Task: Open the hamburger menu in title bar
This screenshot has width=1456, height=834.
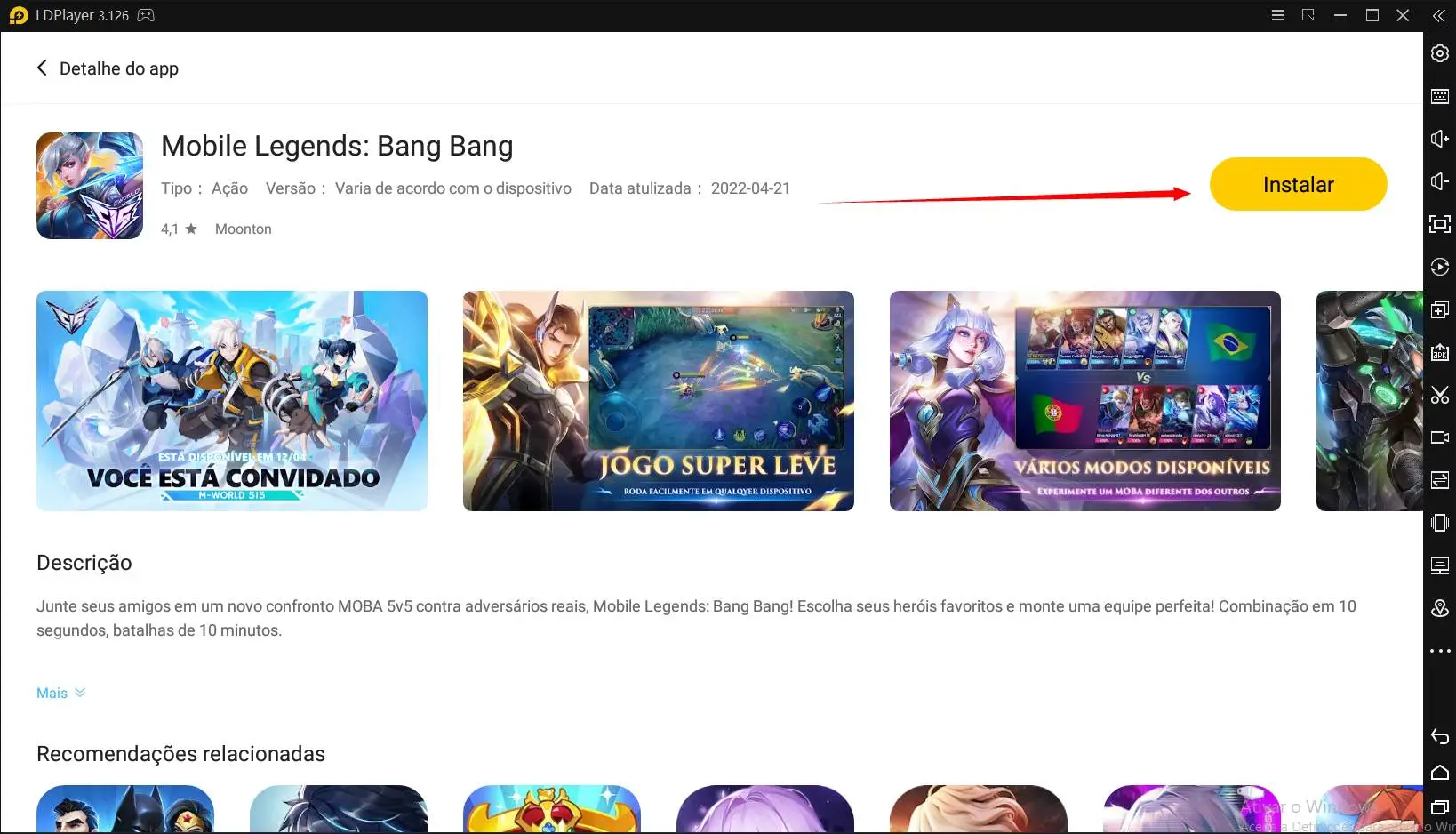Action: [1278, 15]
